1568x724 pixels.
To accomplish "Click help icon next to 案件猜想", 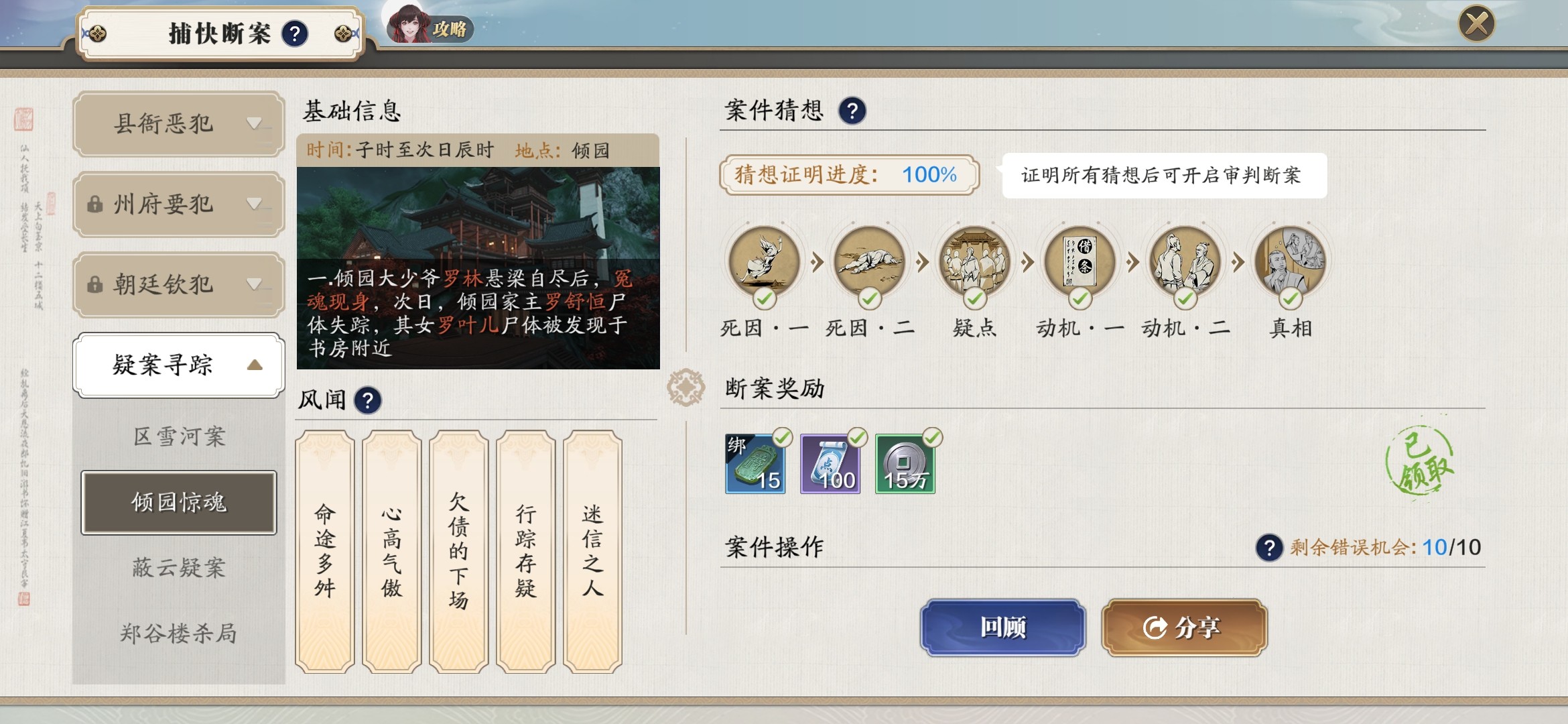I will click(852, 111).
